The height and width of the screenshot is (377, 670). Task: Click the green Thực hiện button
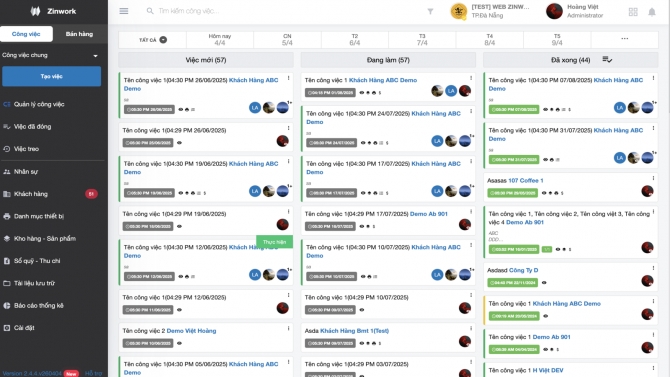tap(274, 242)
